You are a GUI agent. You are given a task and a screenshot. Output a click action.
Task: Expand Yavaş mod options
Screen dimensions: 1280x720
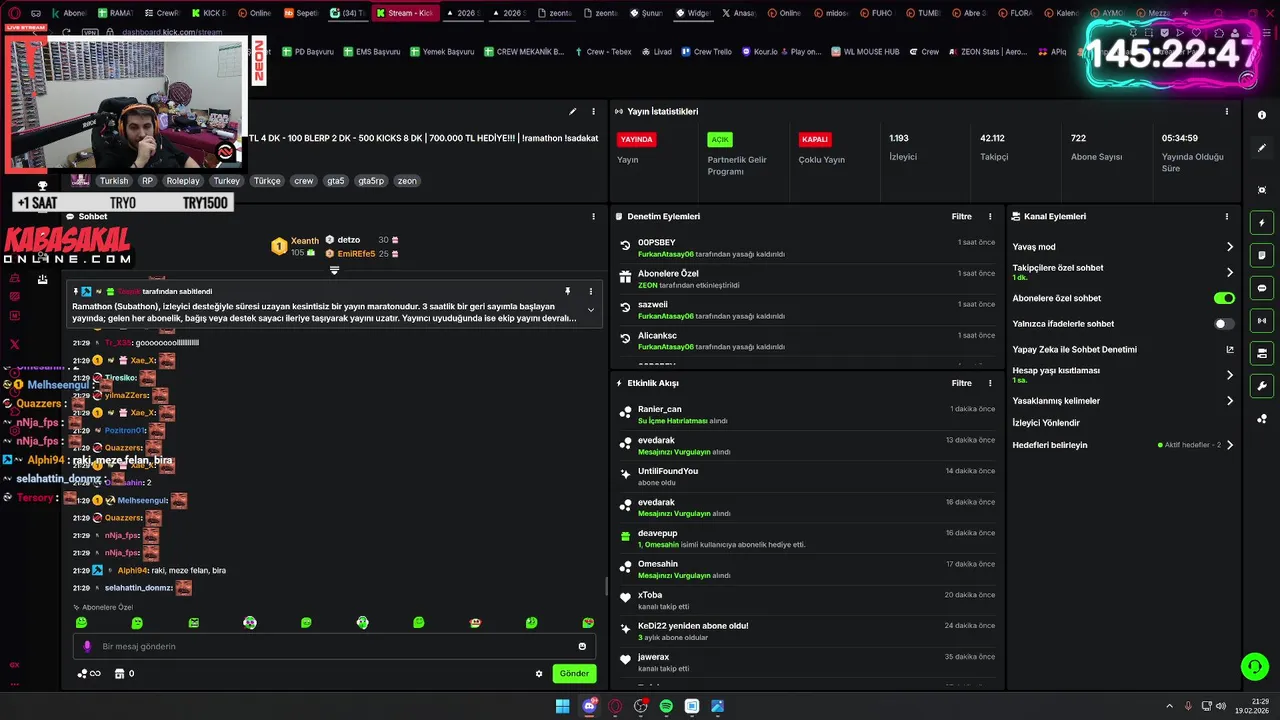coord(1230,247)
